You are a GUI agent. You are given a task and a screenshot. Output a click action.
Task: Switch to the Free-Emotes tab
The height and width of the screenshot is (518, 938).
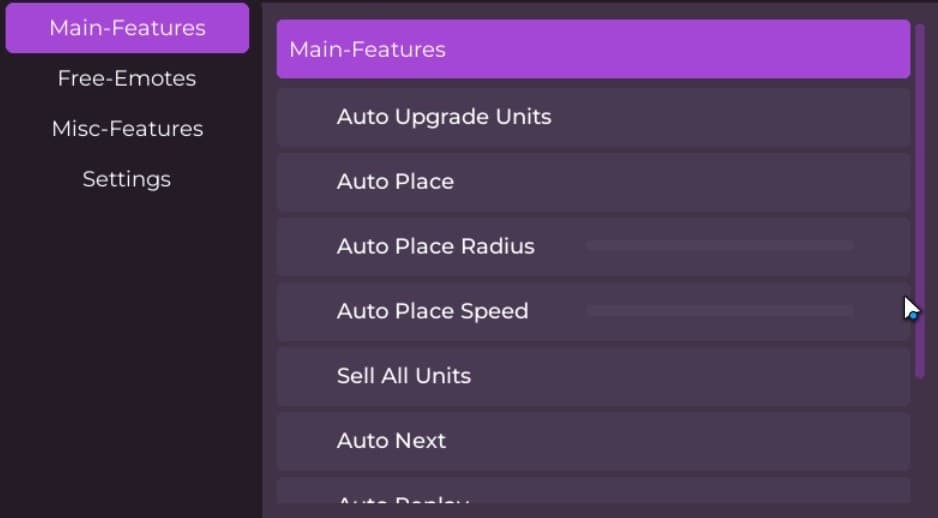pyautogui.click(x=127, y=78)
